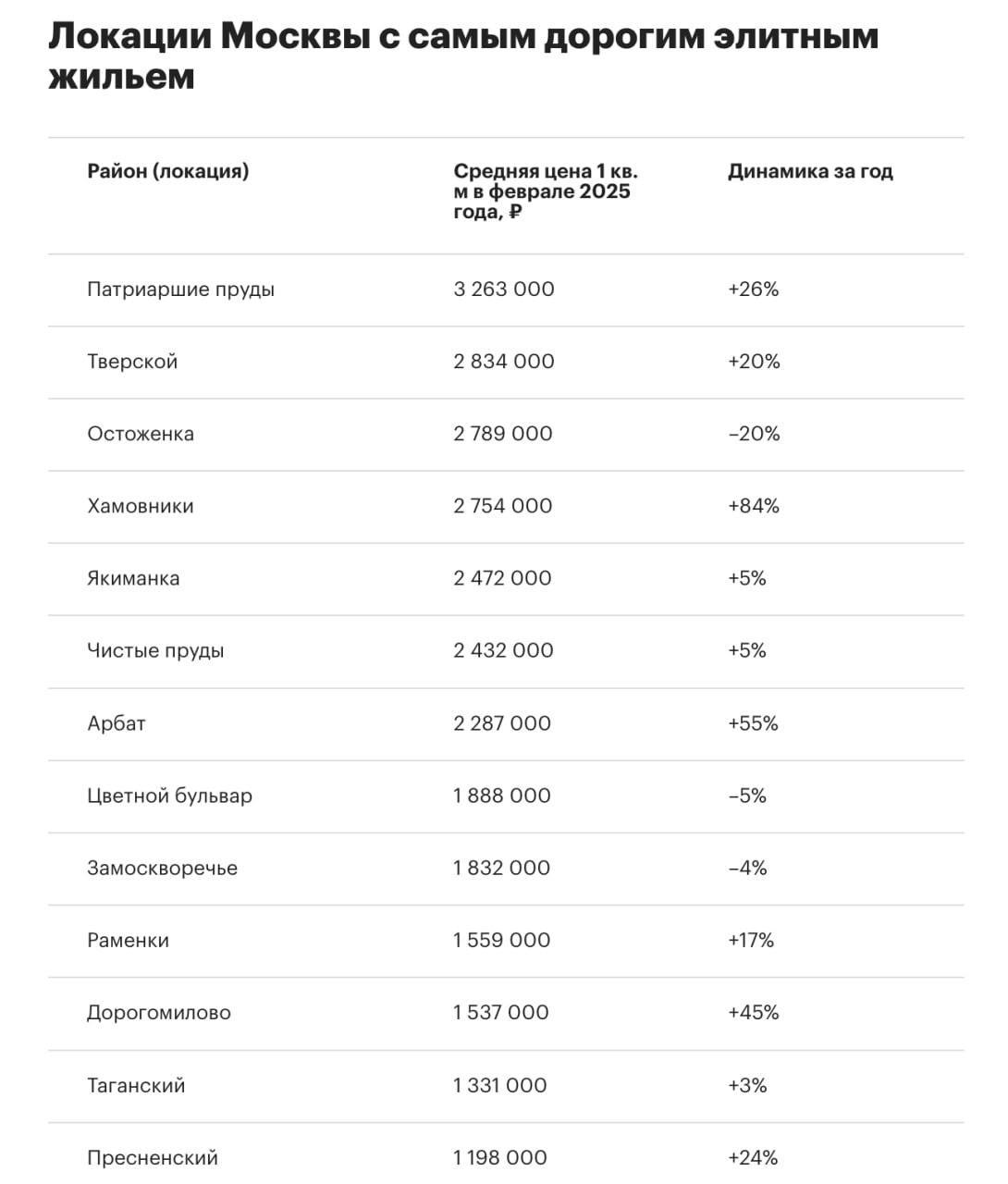Select the Патриаршие пруды row label
Image resolution: width=1008 pixels, height=1184 pixels.
tap(181, 290)
